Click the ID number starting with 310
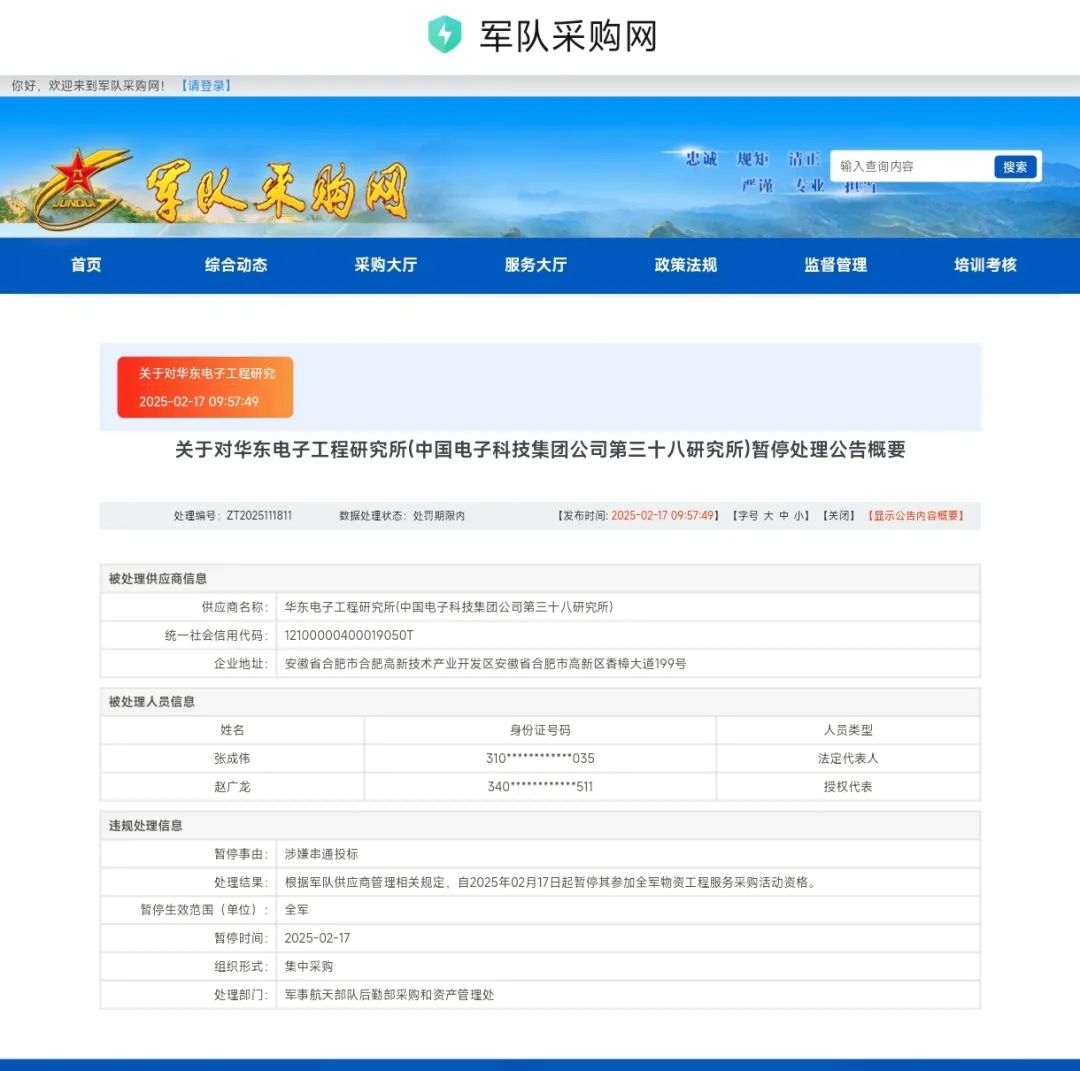Image resolution: width=1080 pixels, height=1071 pixels. pos(540,758)
